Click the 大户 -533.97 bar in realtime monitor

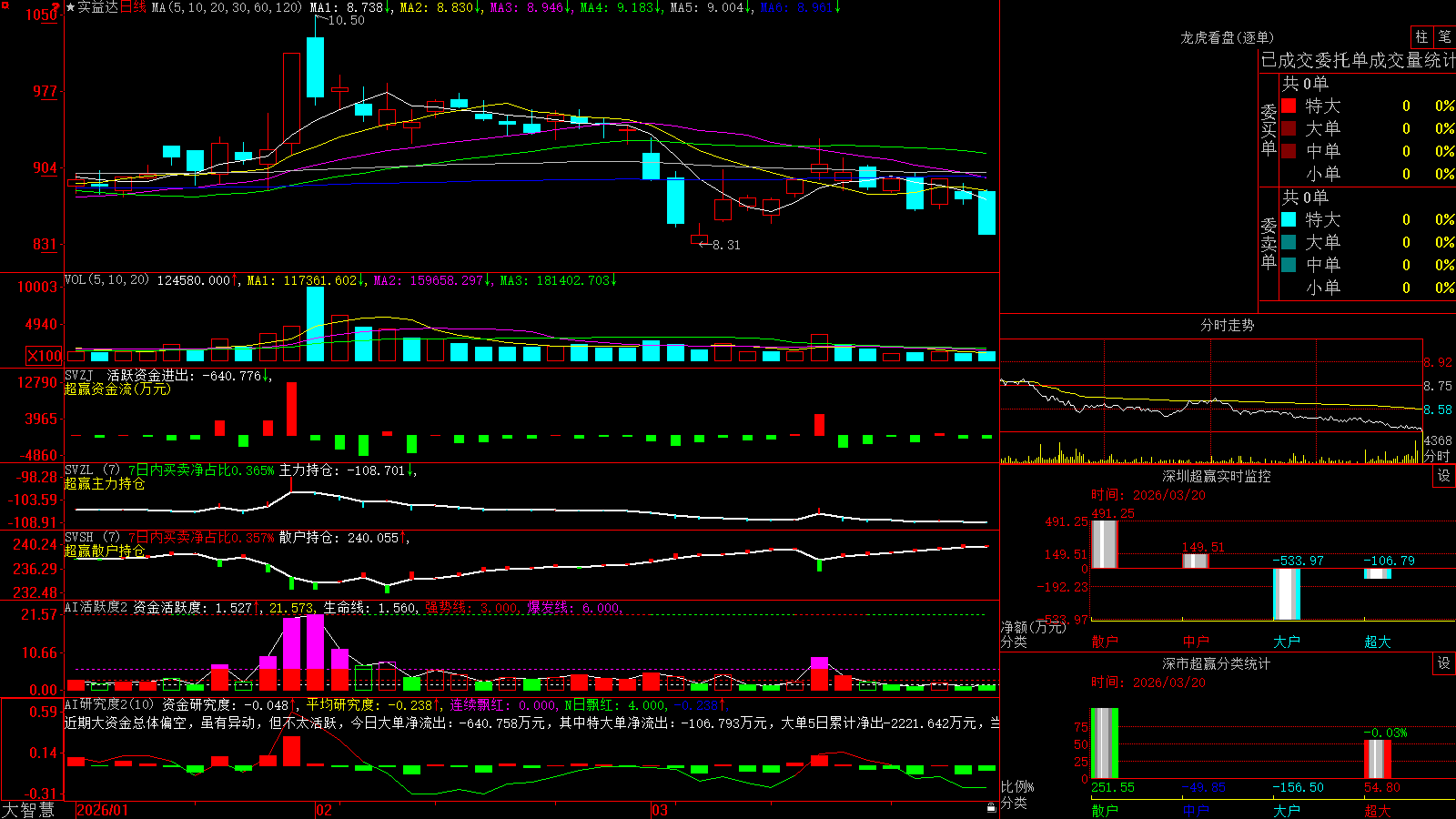[x=1287, y=594]
